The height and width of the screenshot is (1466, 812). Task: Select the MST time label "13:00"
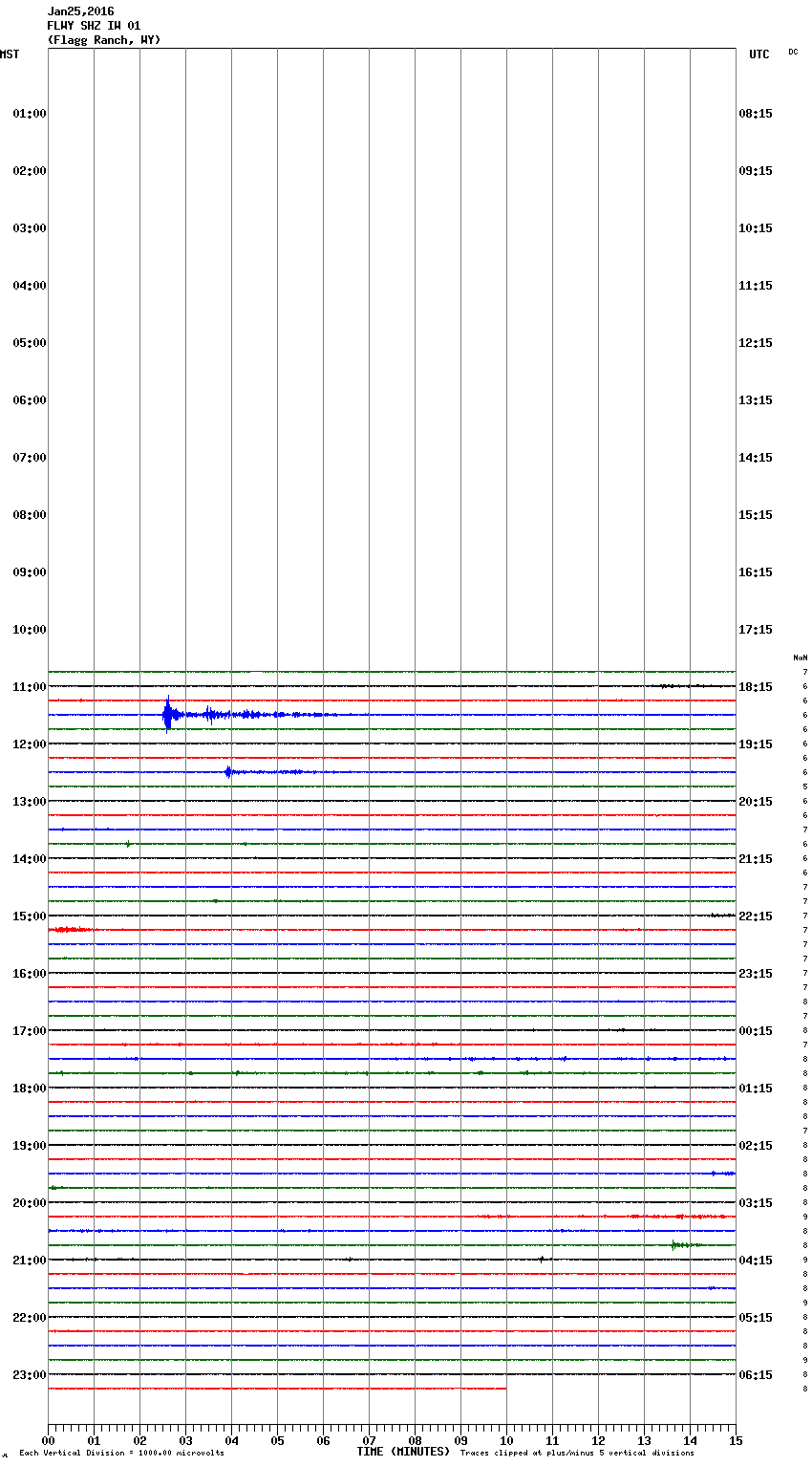pyautogui.click(x=30, y=802)
